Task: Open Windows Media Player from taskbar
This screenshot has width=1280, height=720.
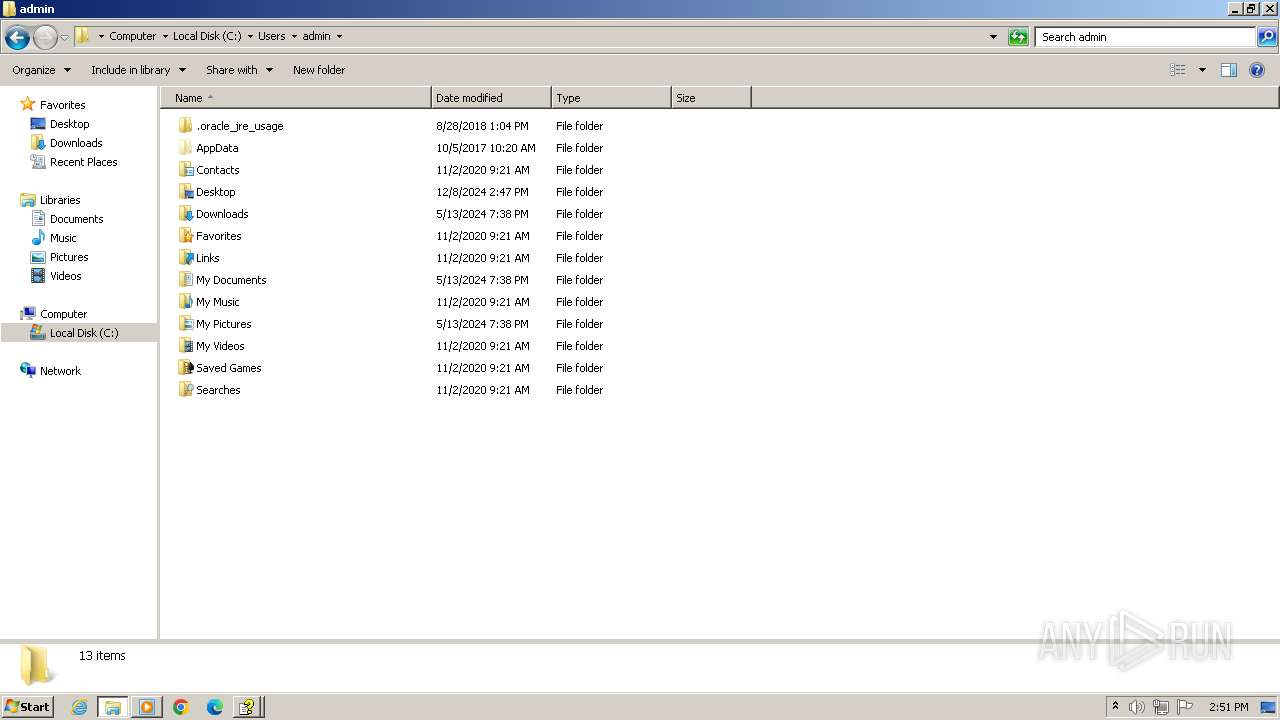Action: click(x=147, y=707)
